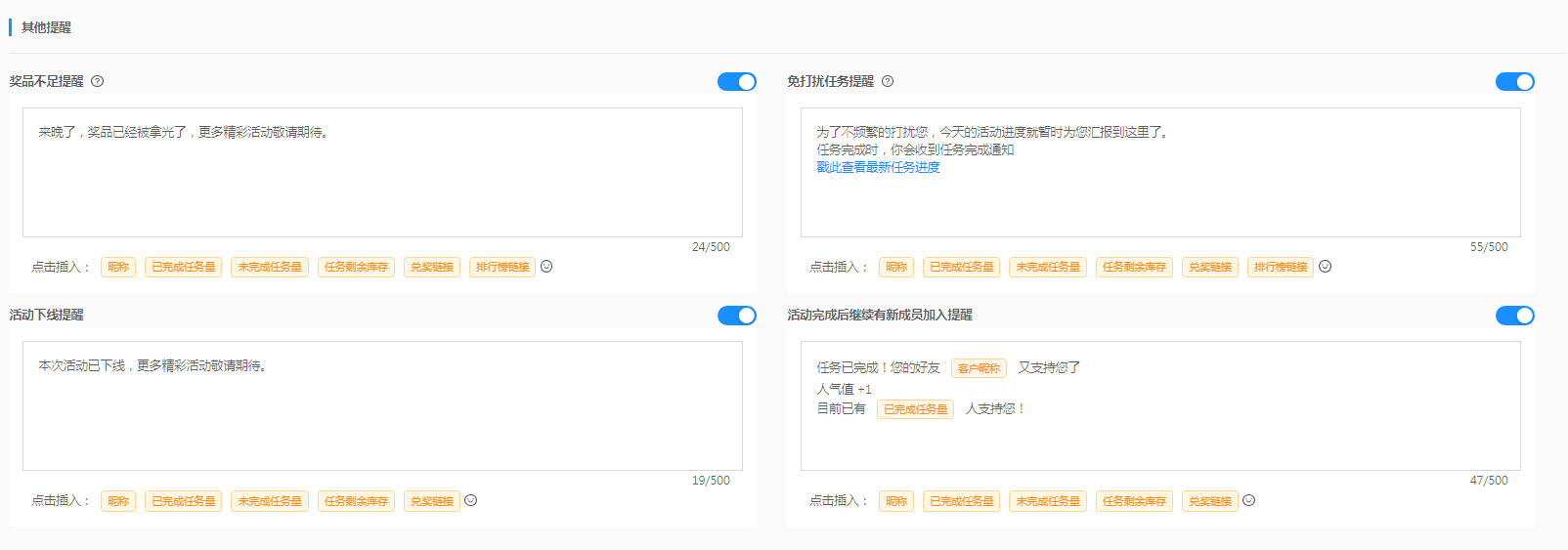Focus the 奖品不足提醒 message text area

point(382,172)
